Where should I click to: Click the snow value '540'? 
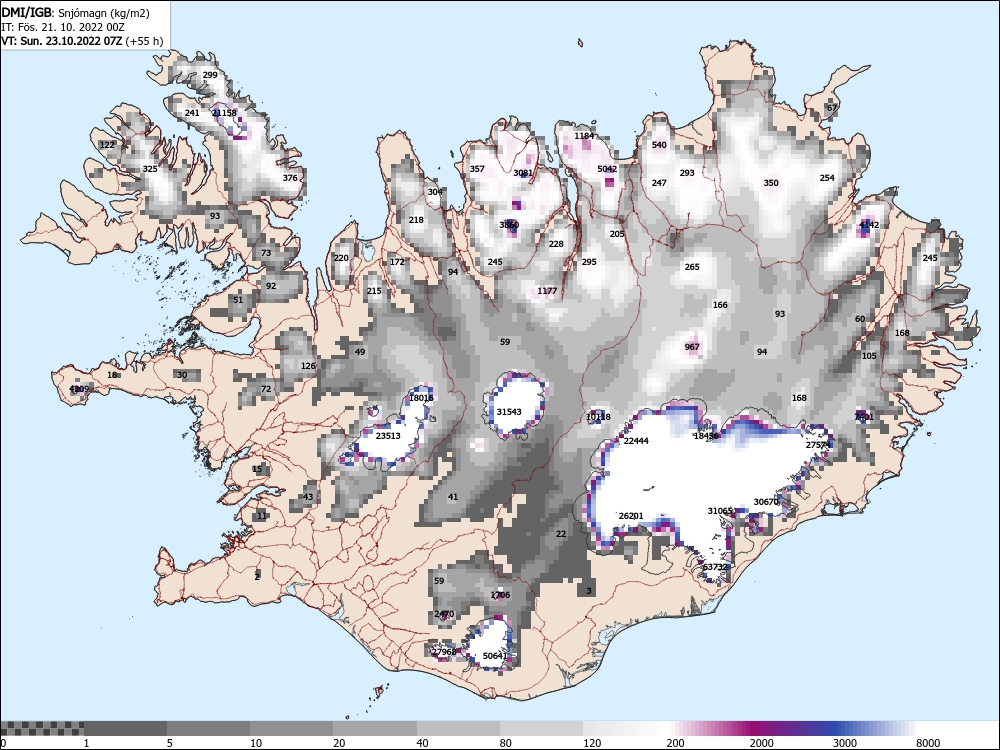coord(659,145)
